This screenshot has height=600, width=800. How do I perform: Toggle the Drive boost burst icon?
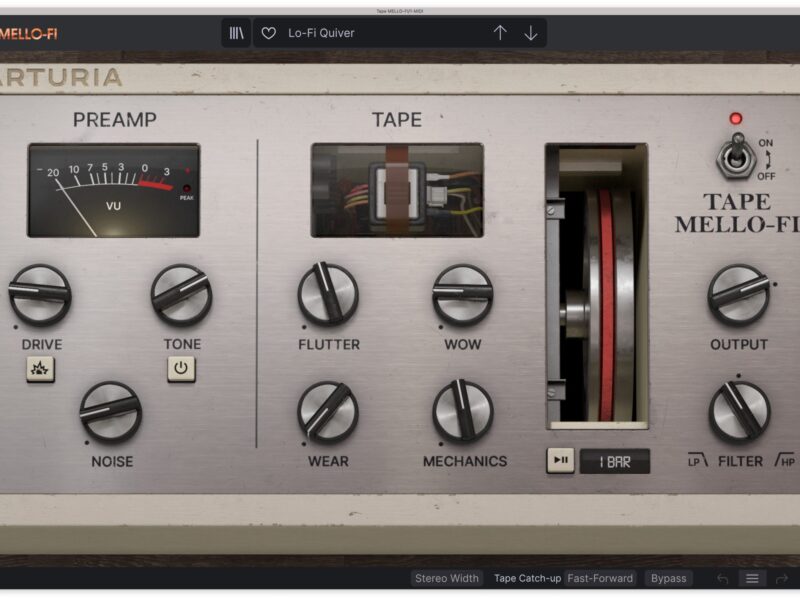(41, 369)
